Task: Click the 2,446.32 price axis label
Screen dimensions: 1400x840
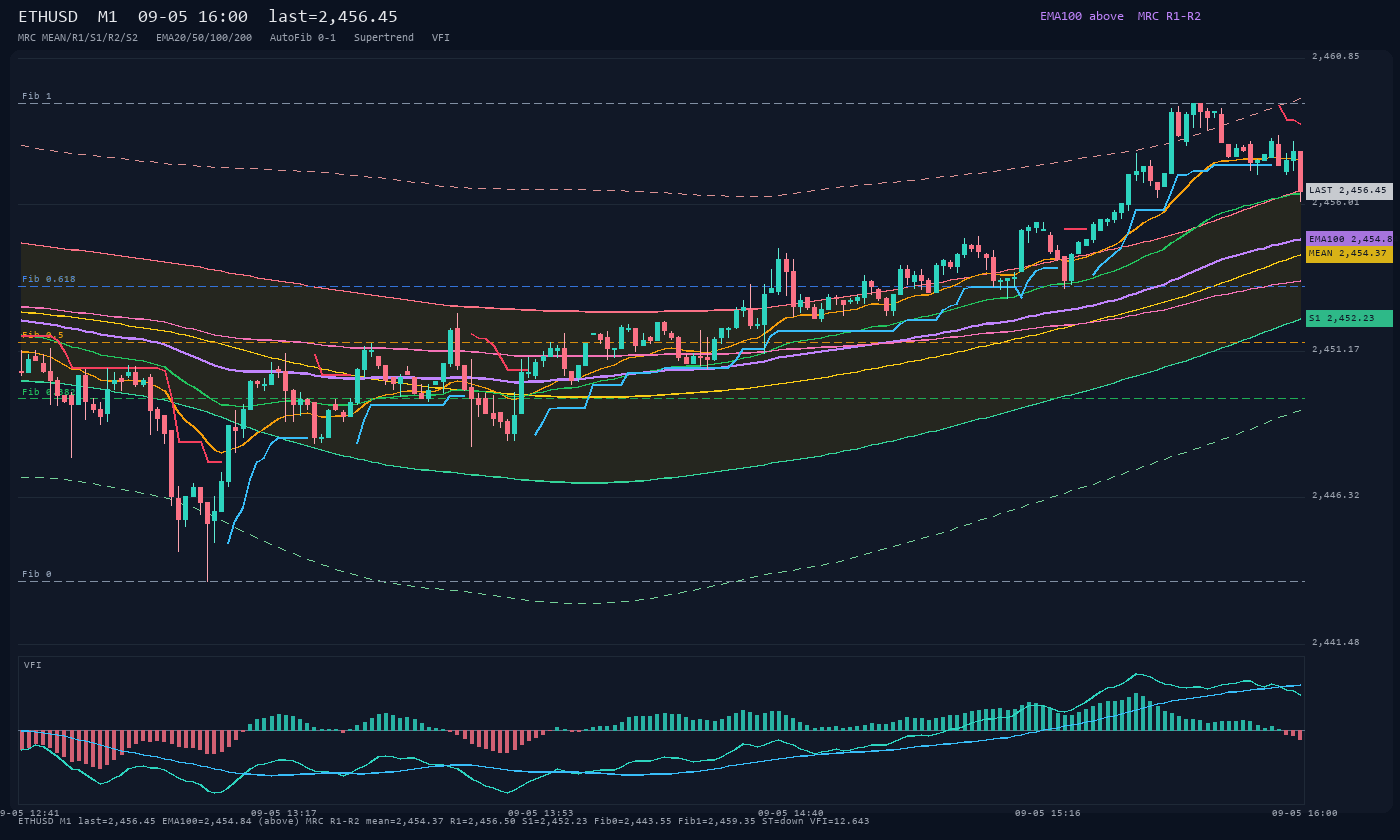Action: [x=1335, y=495]
